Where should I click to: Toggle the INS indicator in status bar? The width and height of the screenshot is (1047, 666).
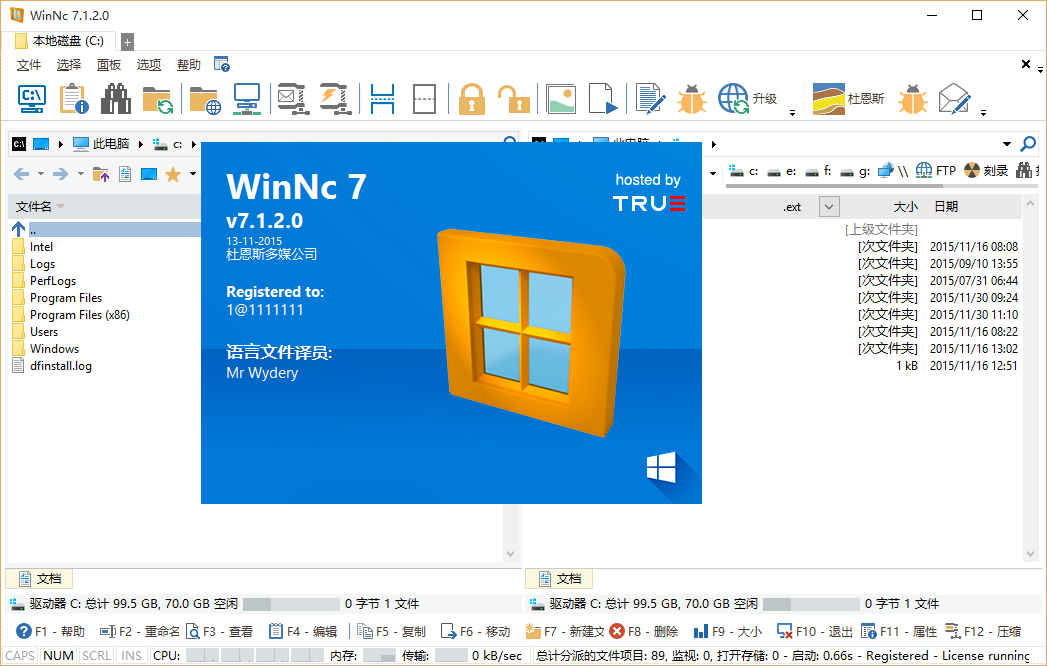pos(131,656)
